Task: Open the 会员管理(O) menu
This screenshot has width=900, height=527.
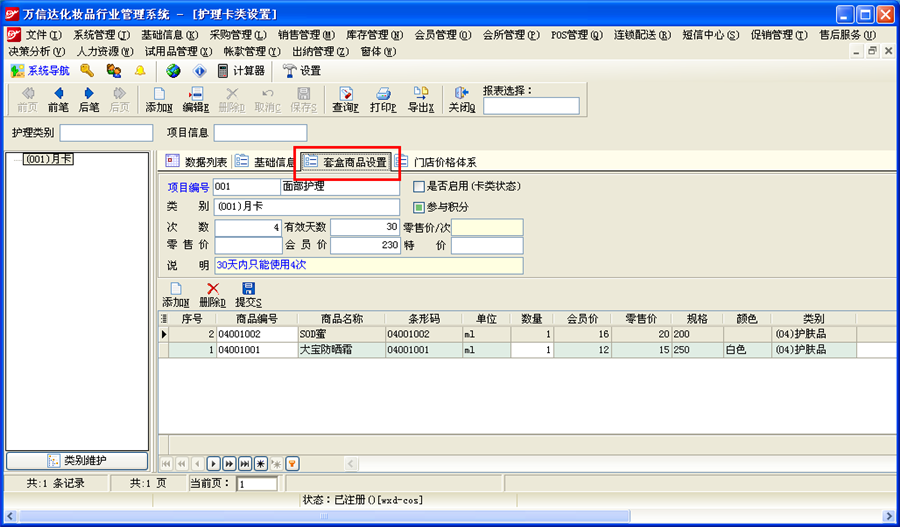Action: (x=443, y=35)
